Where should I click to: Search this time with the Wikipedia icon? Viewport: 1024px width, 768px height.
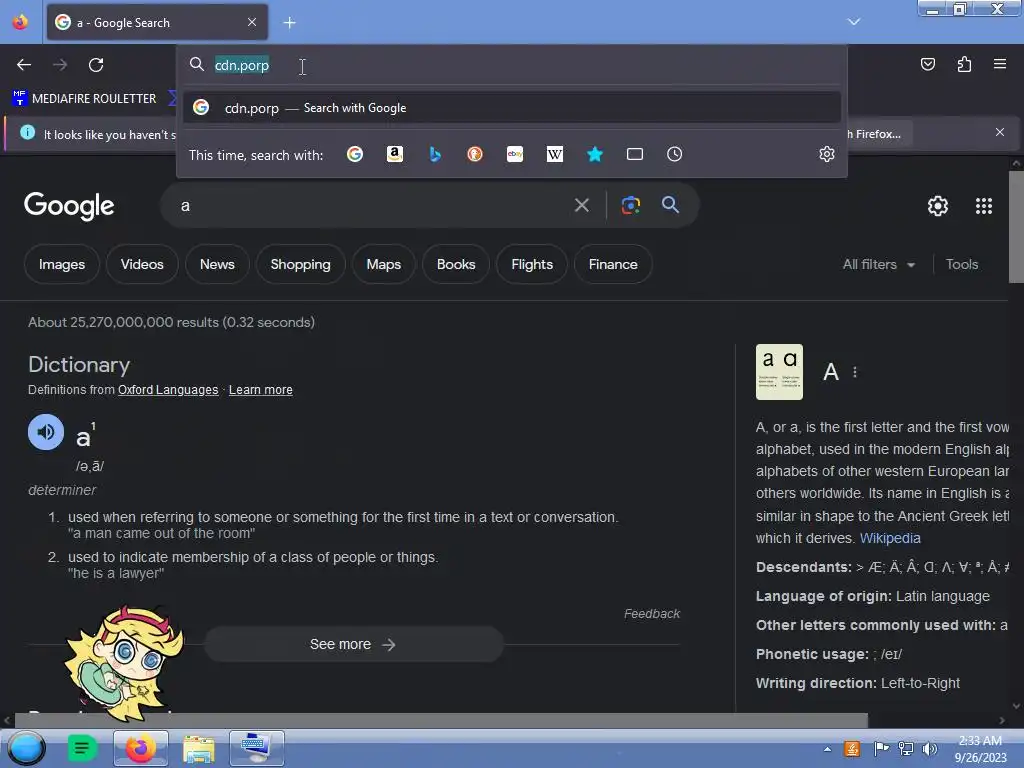pyautogui.click(x=554, y=154)
